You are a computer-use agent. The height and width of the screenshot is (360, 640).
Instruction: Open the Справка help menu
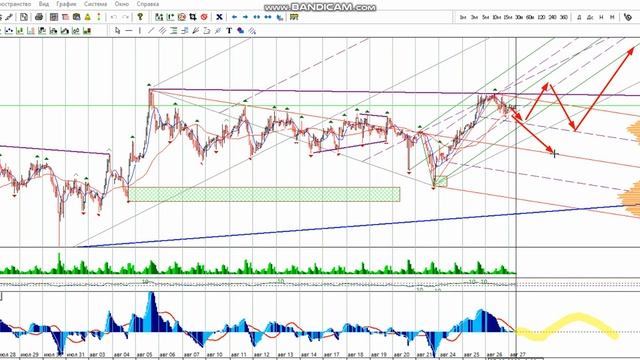pos(147,4)
